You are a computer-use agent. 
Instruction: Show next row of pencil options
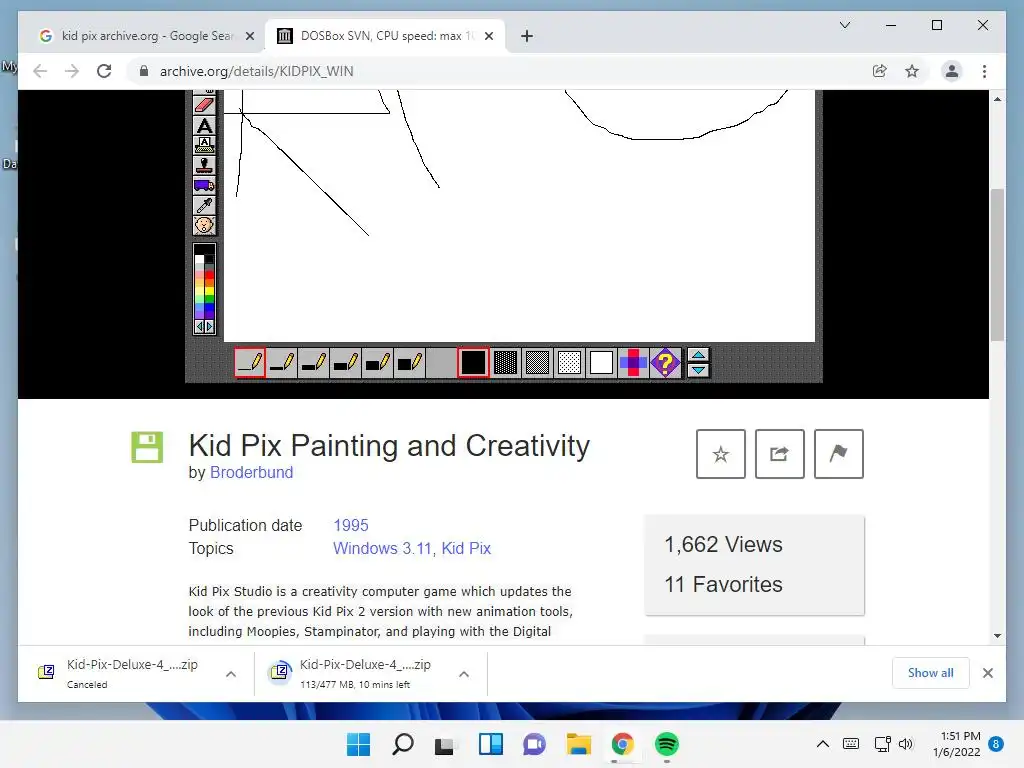[x=698, y=370]
